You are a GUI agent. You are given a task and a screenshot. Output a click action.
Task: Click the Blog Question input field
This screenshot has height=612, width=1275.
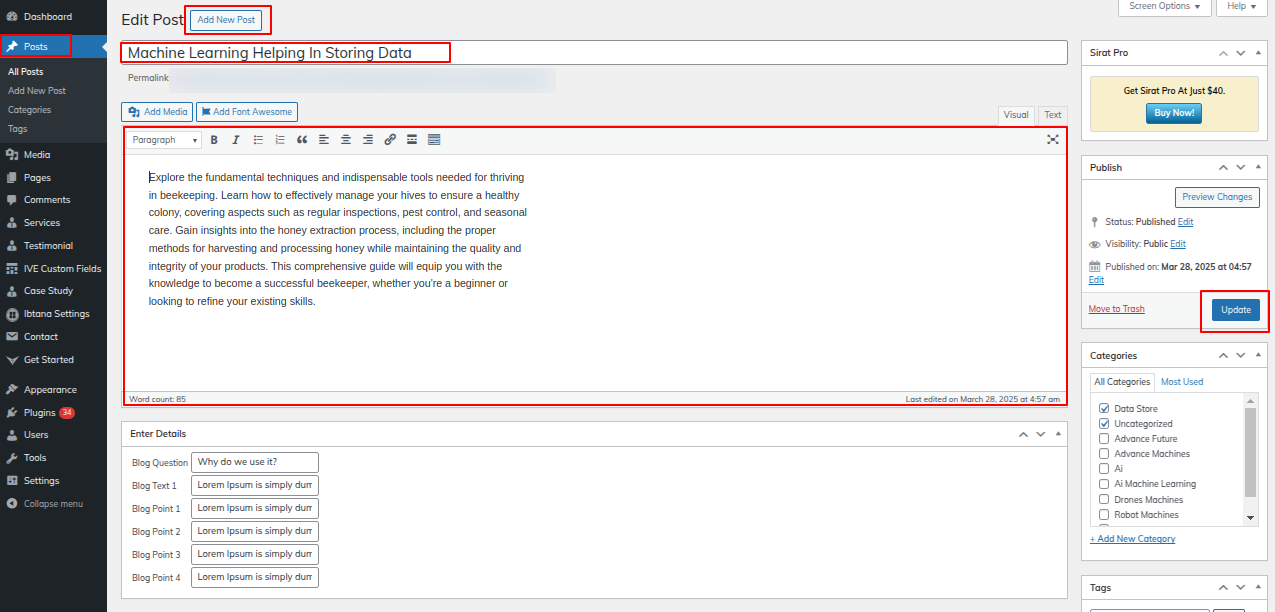pyautogui.click(x=254, y=462)
